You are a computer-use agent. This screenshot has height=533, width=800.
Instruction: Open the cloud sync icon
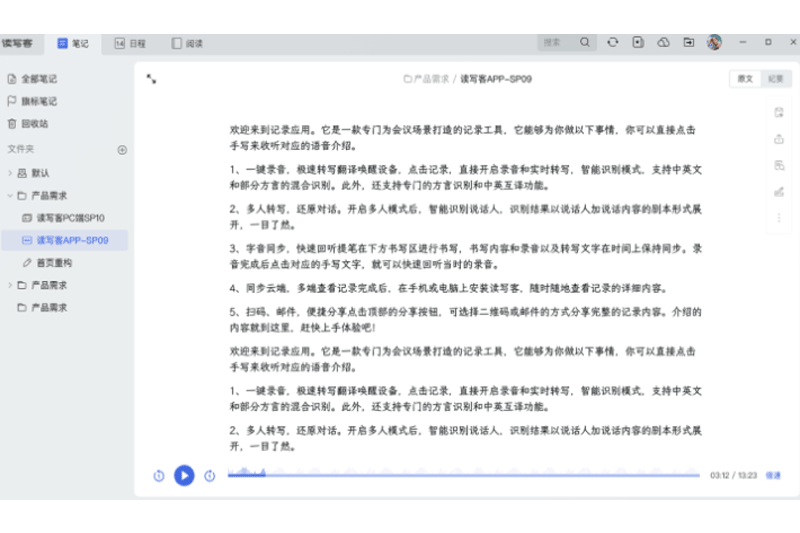pyautogui.click(x=663, y=43)
